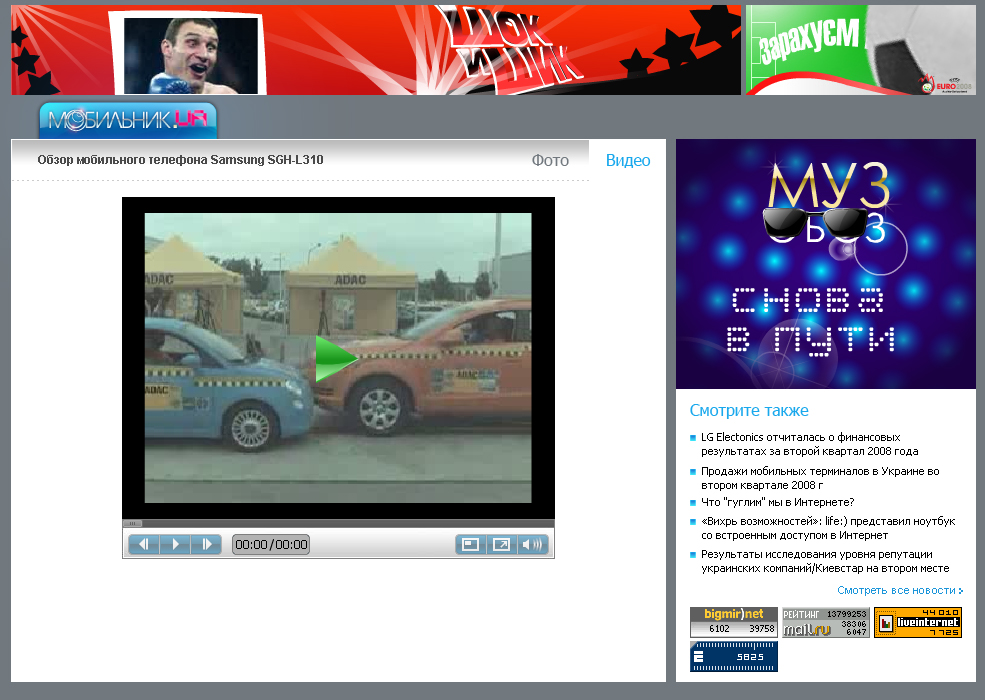Image resolution: width=985 pixels, height=700 pixels.
Task: Click the liveinternet counter badge
Action: pos(918,622)
